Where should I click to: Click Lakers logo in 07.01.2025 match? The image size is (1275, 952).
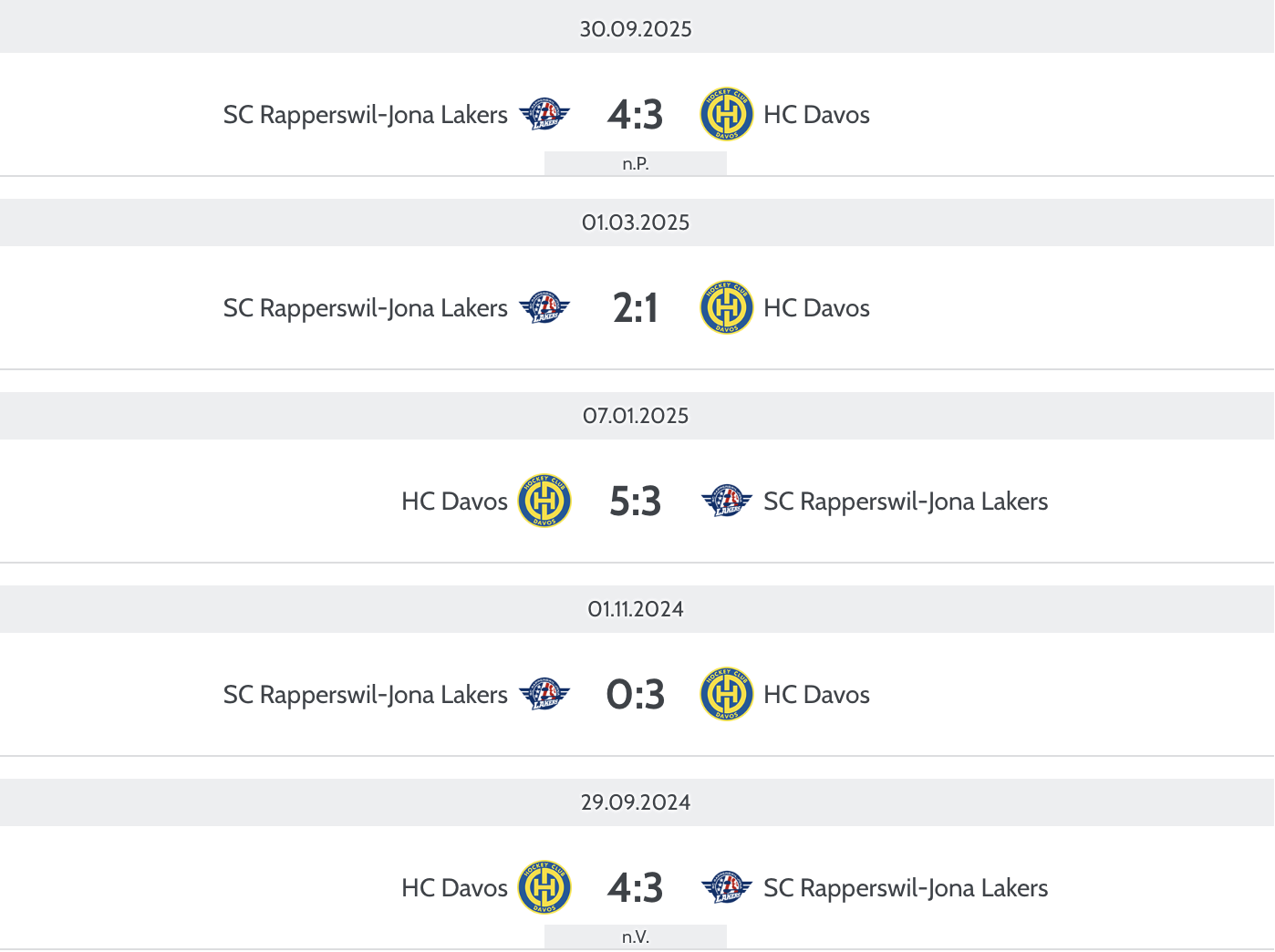[727, 502]
